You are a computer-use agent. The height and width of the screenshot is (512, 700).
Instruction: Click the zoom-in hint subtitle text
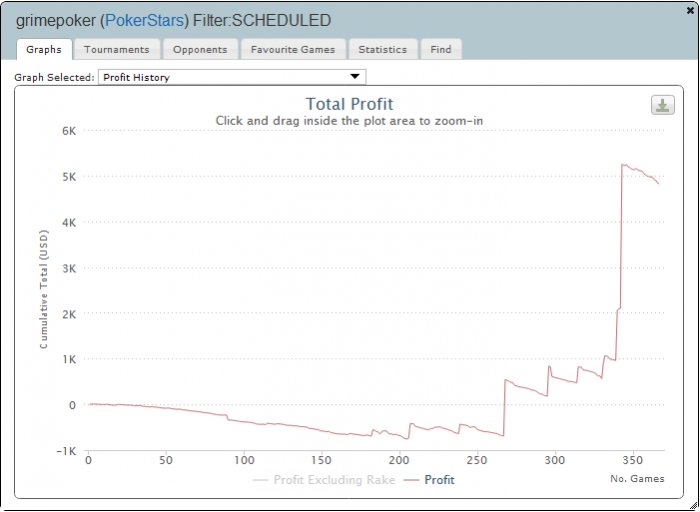pos(350,121)
